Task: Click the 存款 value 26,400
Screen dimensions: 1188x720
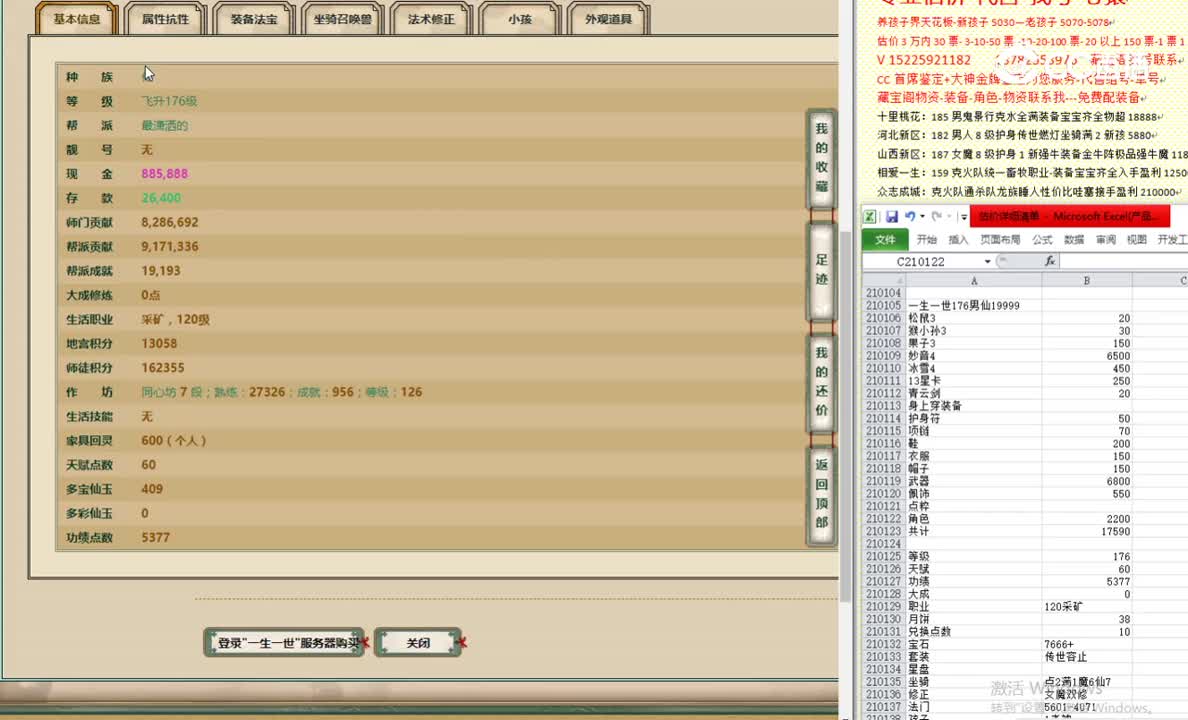Action: coord(161,198)
